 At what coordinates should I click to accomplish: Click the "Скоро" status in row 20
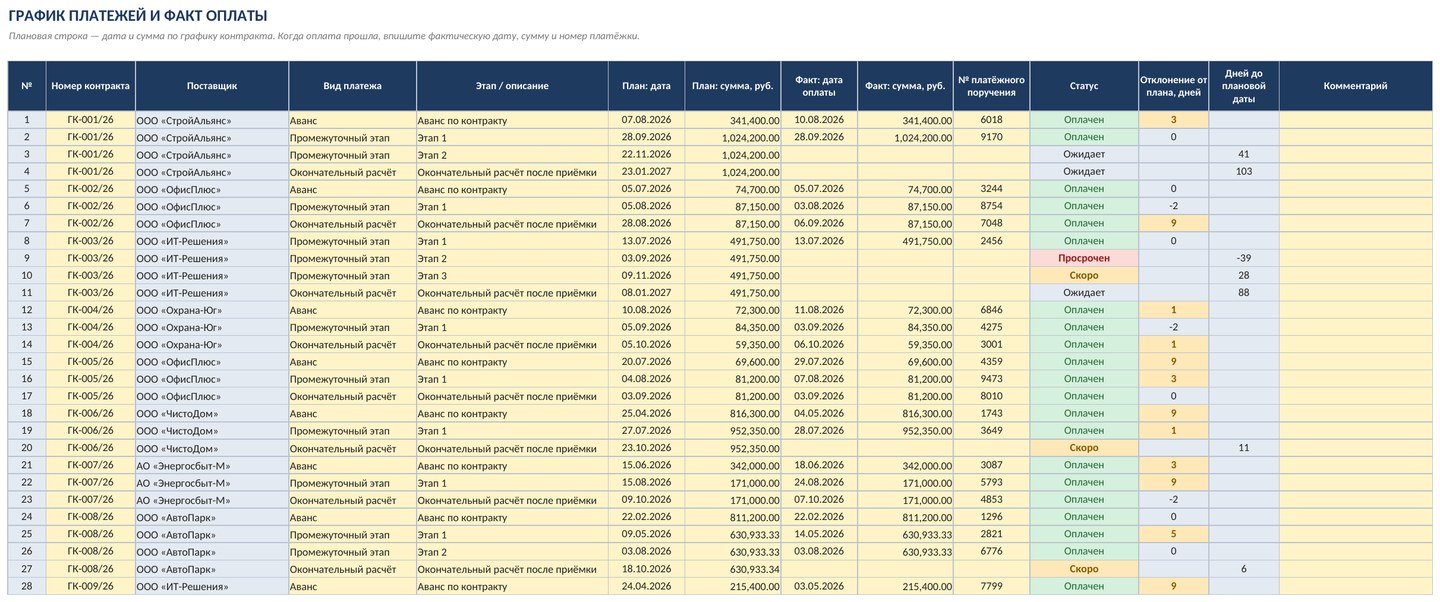coord(1084,448)
